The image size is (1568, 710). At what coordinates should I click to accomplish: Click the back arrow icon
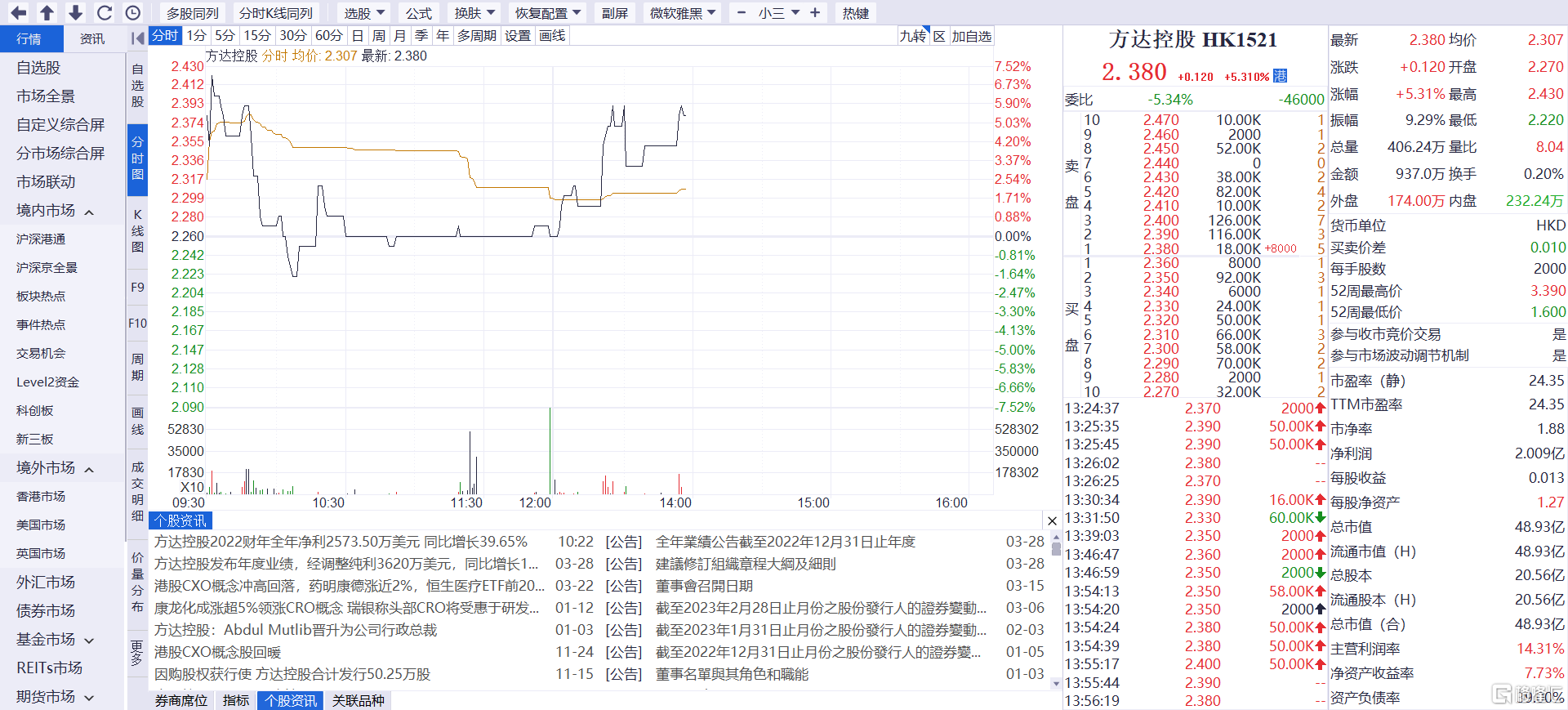18,12
